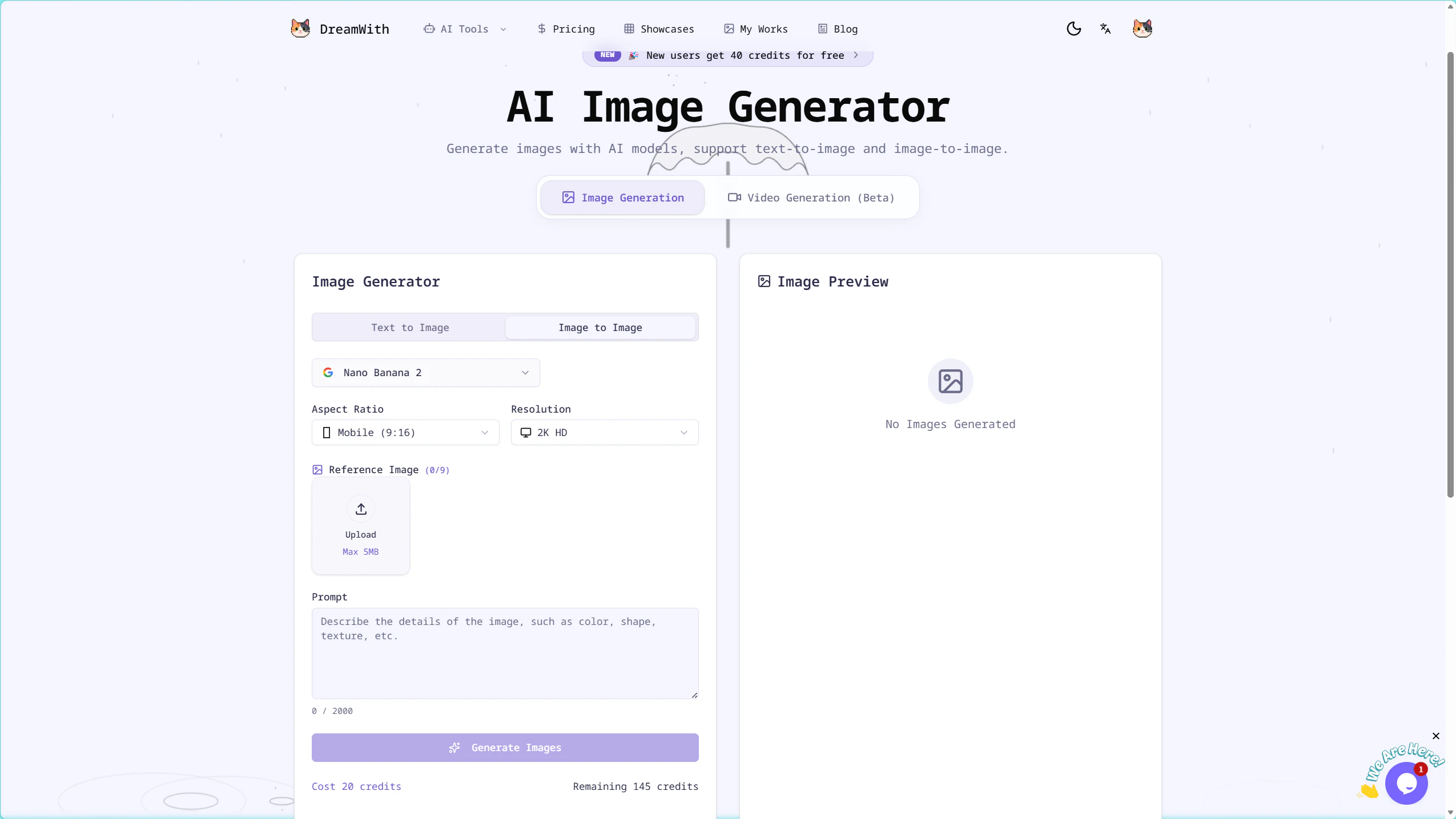Open the Aspect Ratio dropdown
This screenshot has width=1456, height=819.
point(405,433)
